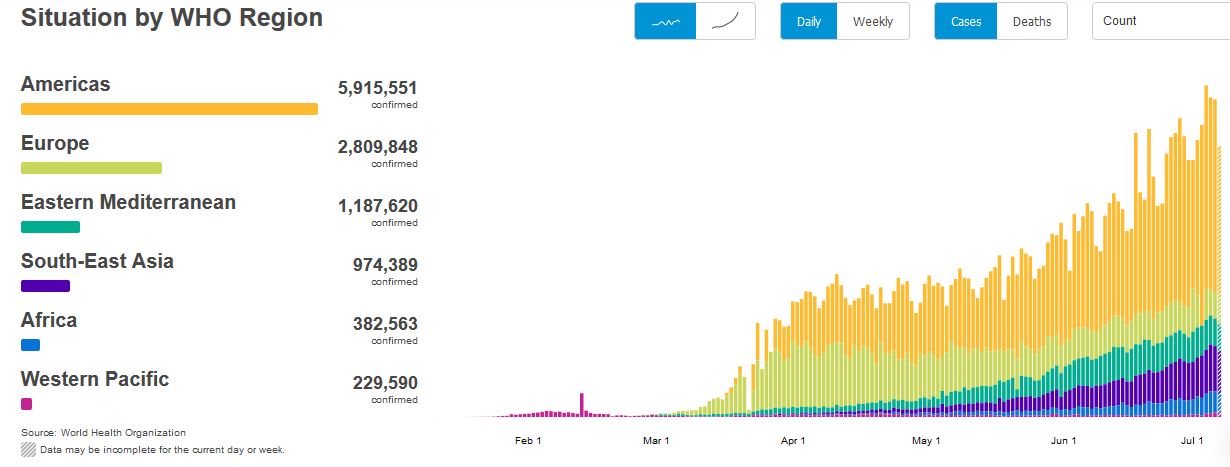Switch to cumulative curve chart icon
Image resolution: width=1230 pixels, height=467 pixels.
(725, 22)
